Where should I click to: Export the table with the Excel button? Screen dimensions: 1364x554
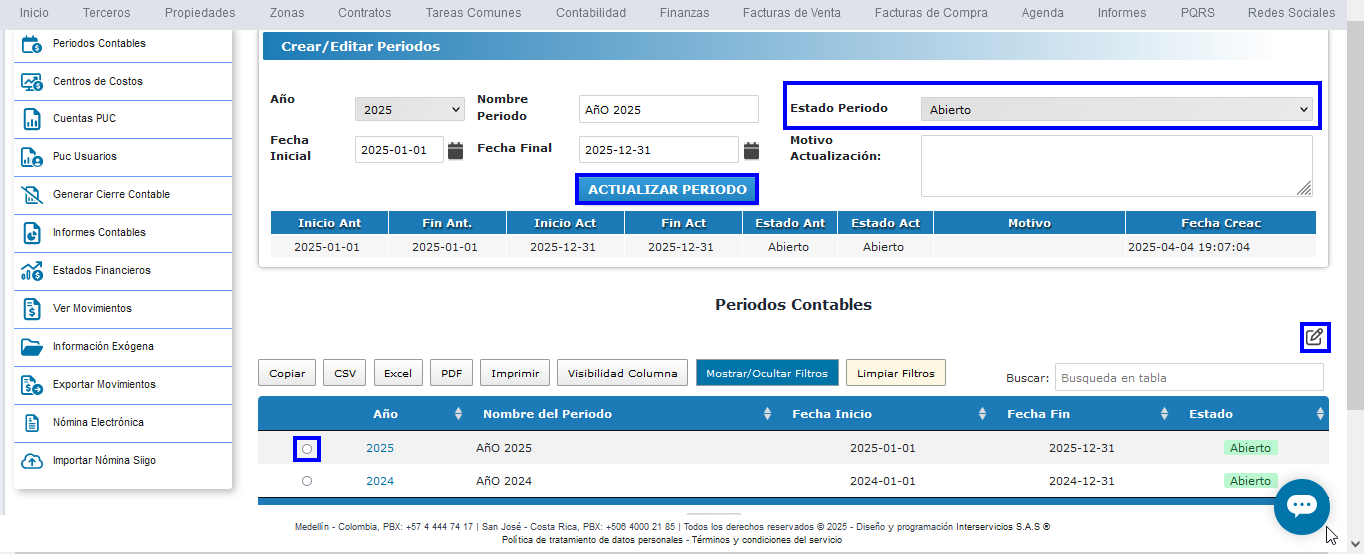[x=398, y=373]
